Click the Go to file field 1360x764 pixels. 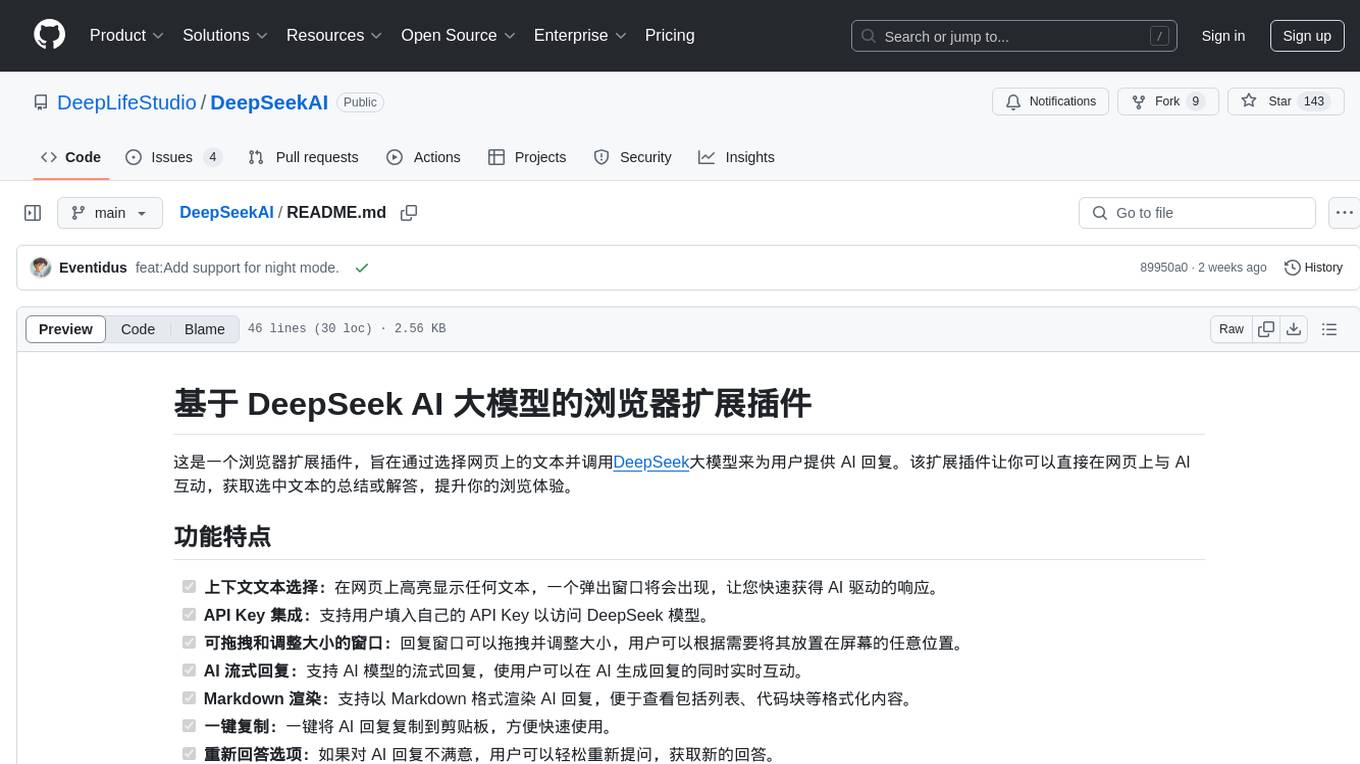click(x=1197, y=213)
